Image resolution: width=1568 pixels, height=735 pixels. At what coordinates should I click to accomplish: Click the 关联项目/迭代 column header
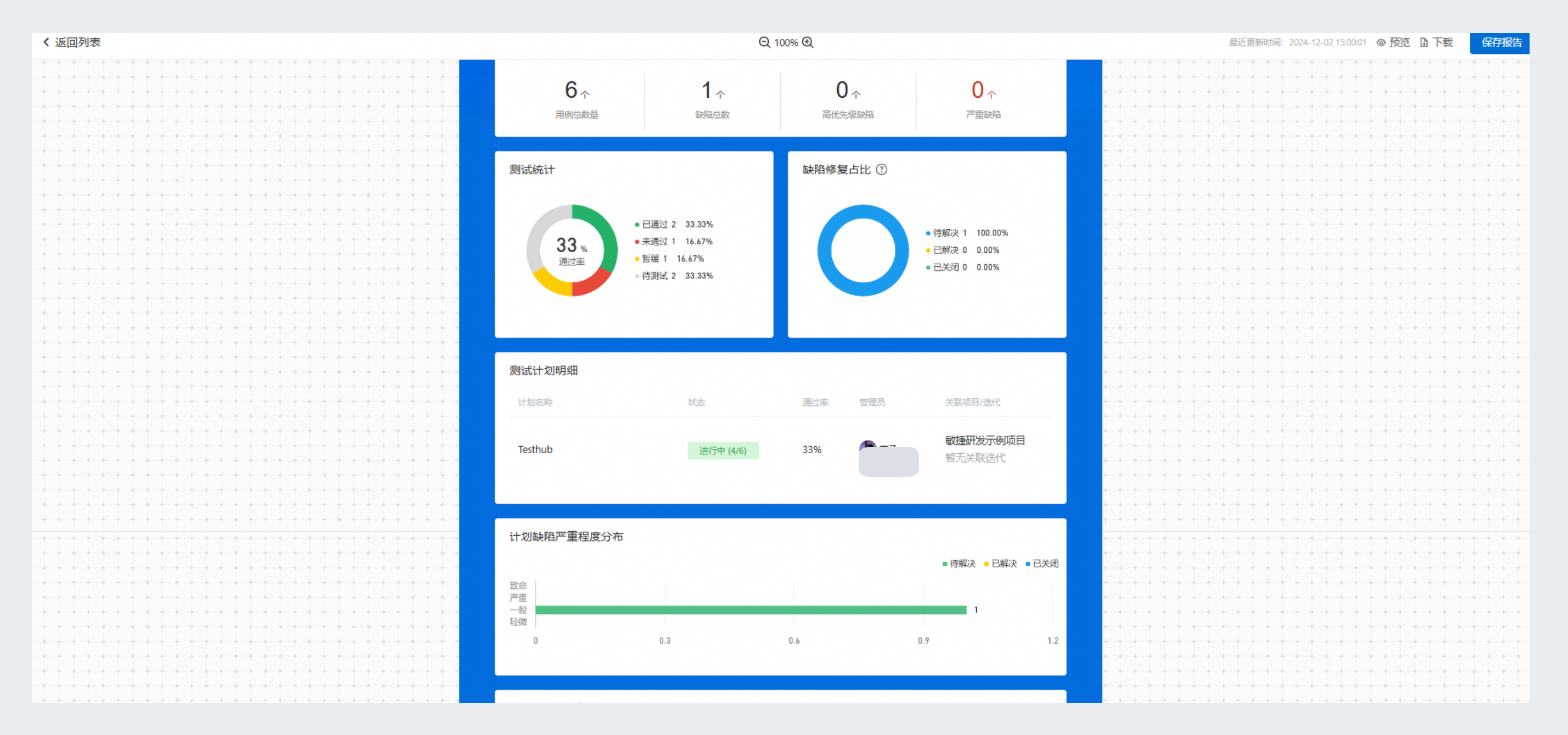coord(972,402)
